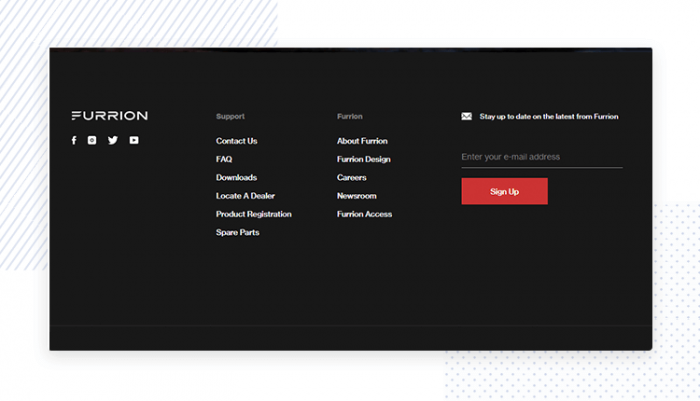Go to Furrion Design

(363, 160)
